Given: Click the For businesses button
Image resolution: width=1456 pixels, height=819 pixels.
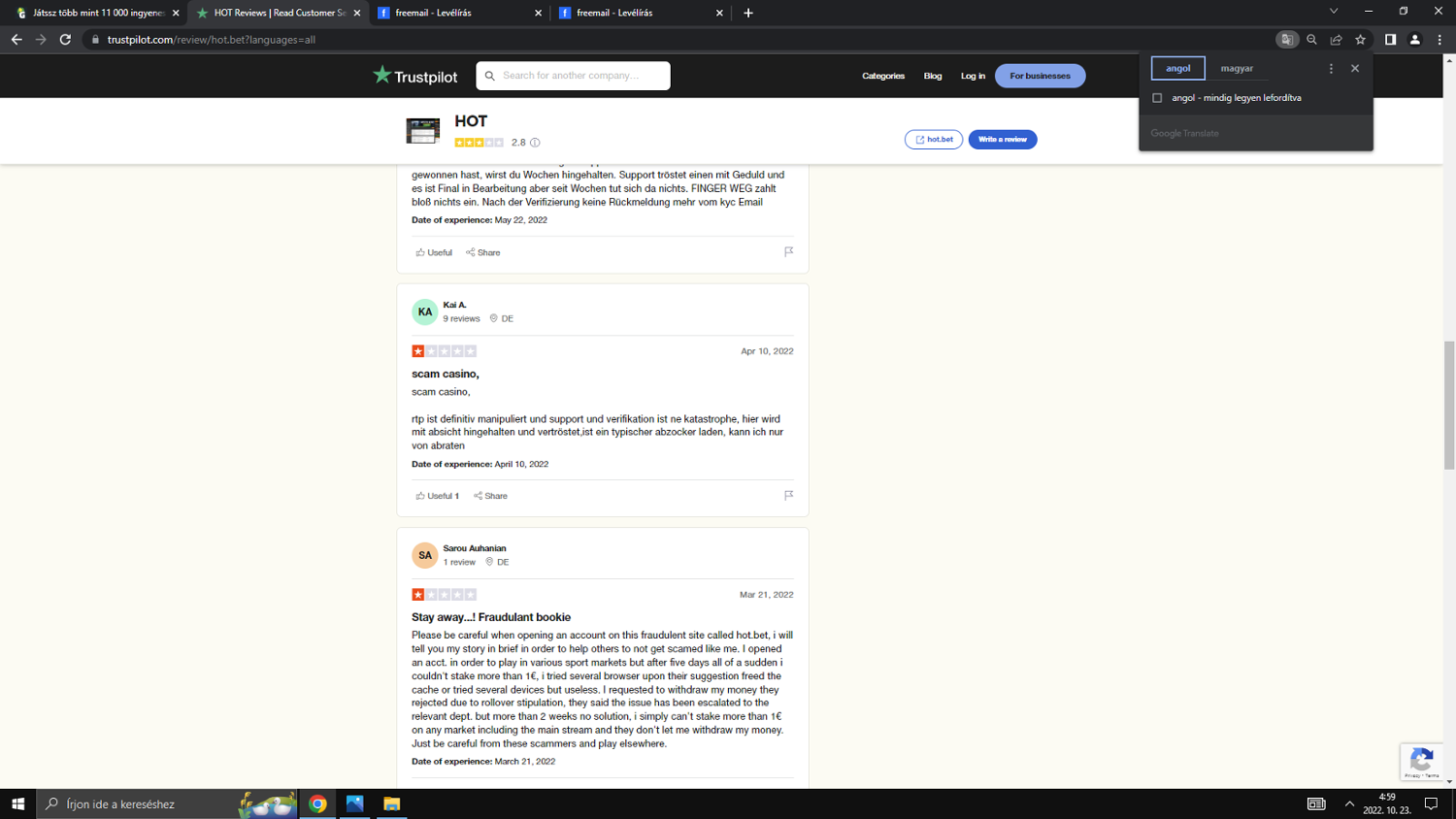Looking at the screenshot, I should pyautogui.click(x=1040, y=76).
